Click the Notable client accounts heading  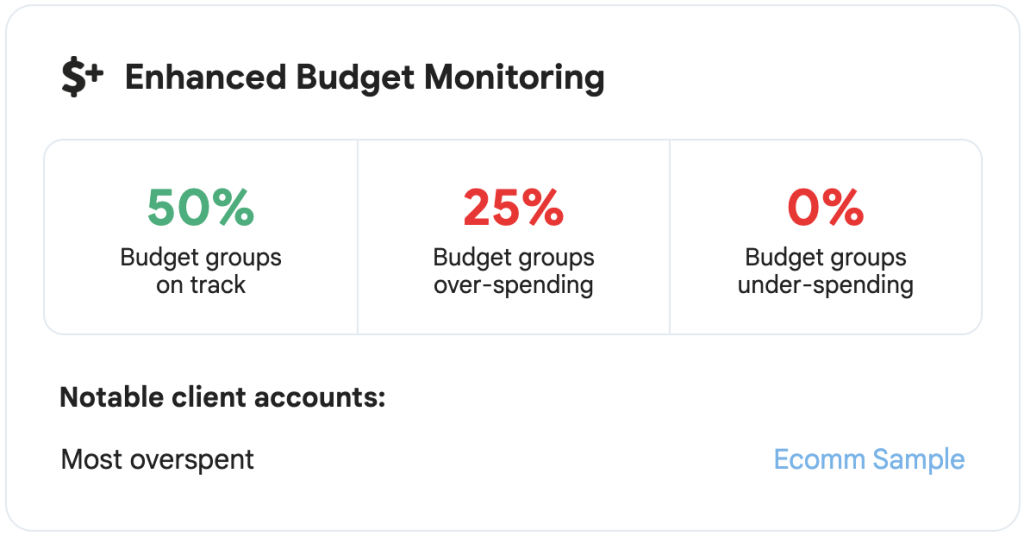(x=223, y=397)
